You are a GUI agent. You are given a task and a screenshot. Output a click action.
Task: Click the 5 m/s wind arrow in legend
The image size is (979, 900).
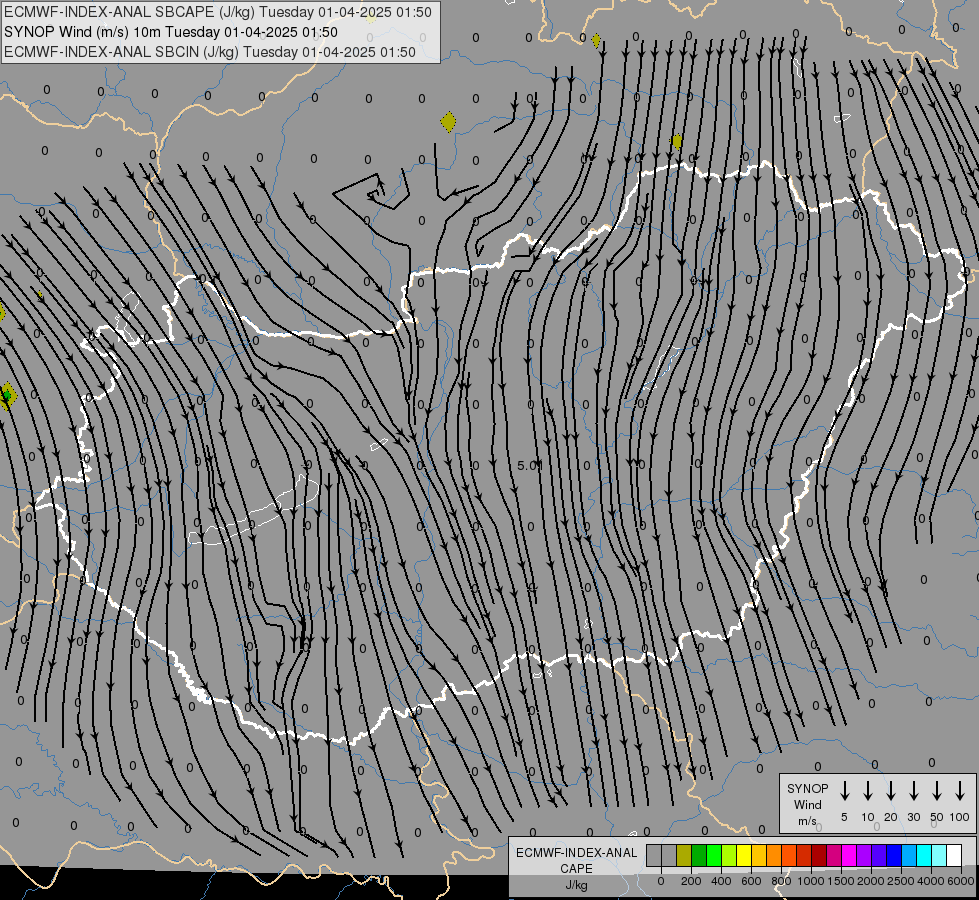844,791
